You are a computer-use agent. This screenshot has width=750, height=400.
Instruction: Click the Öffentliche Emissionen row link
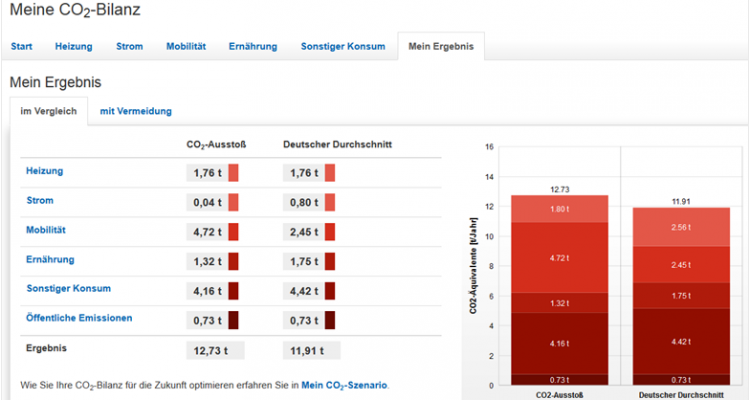pyautogui.click(x=79, y=318)
